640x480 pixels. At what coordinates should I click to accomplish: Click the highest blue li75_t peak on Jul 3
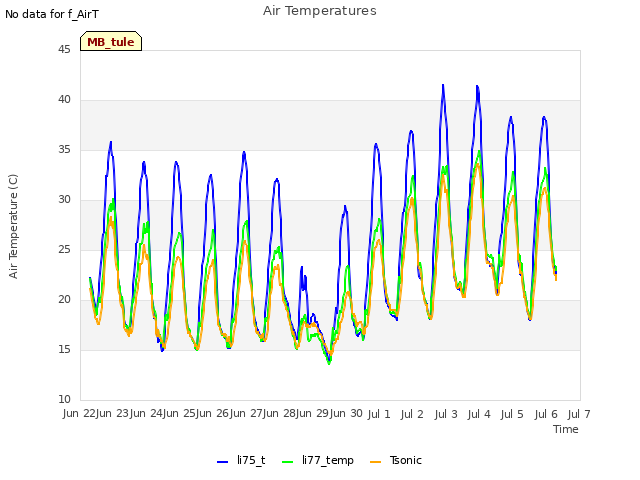[443, 85]
